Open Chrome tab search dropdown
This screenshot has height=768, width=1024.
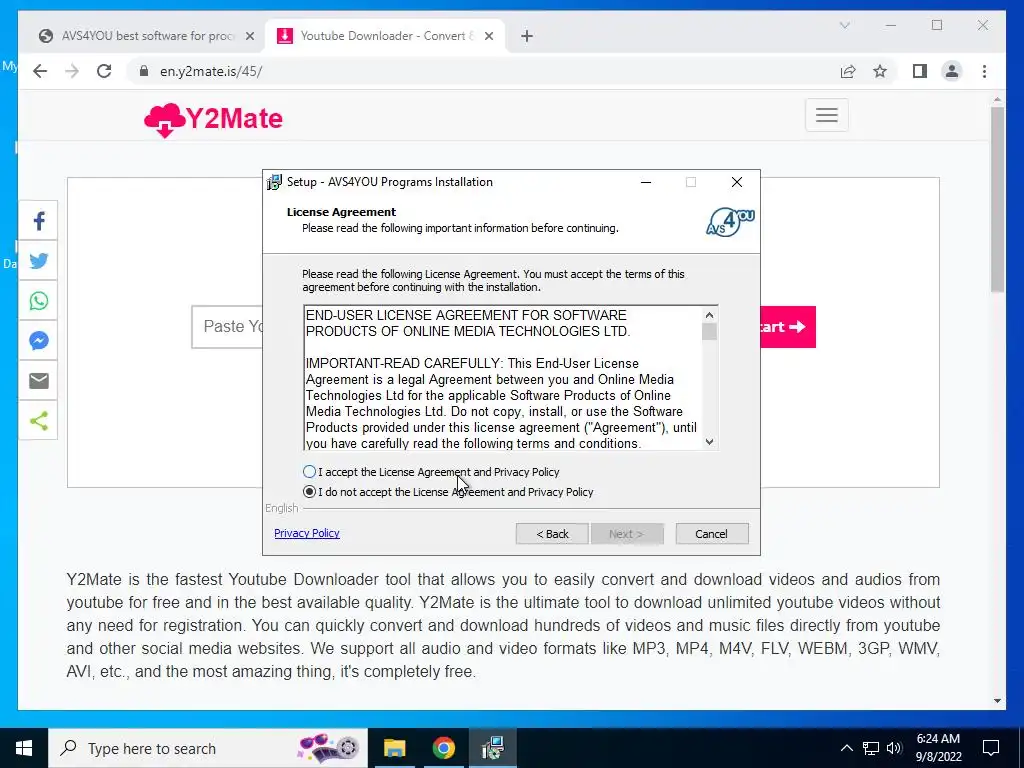point(844,25)
